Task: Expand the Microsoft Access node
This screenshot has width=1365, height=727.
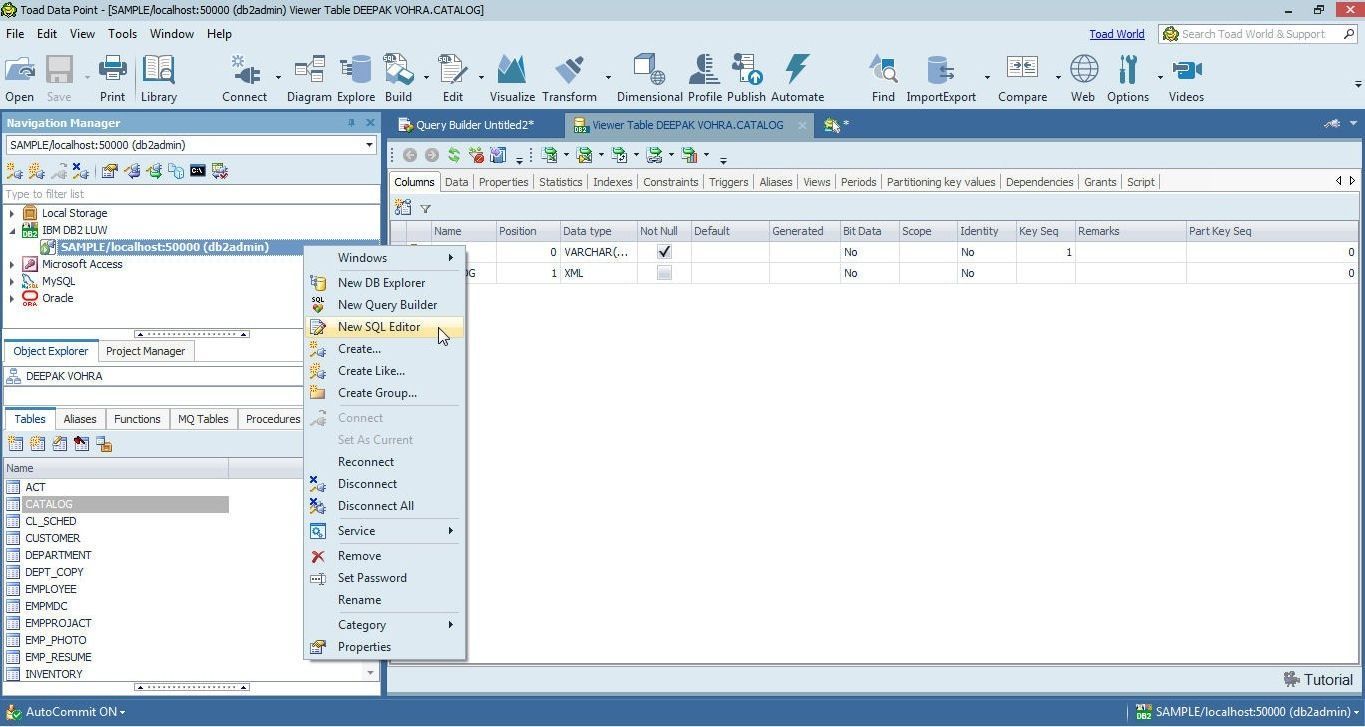Action: 12,264
